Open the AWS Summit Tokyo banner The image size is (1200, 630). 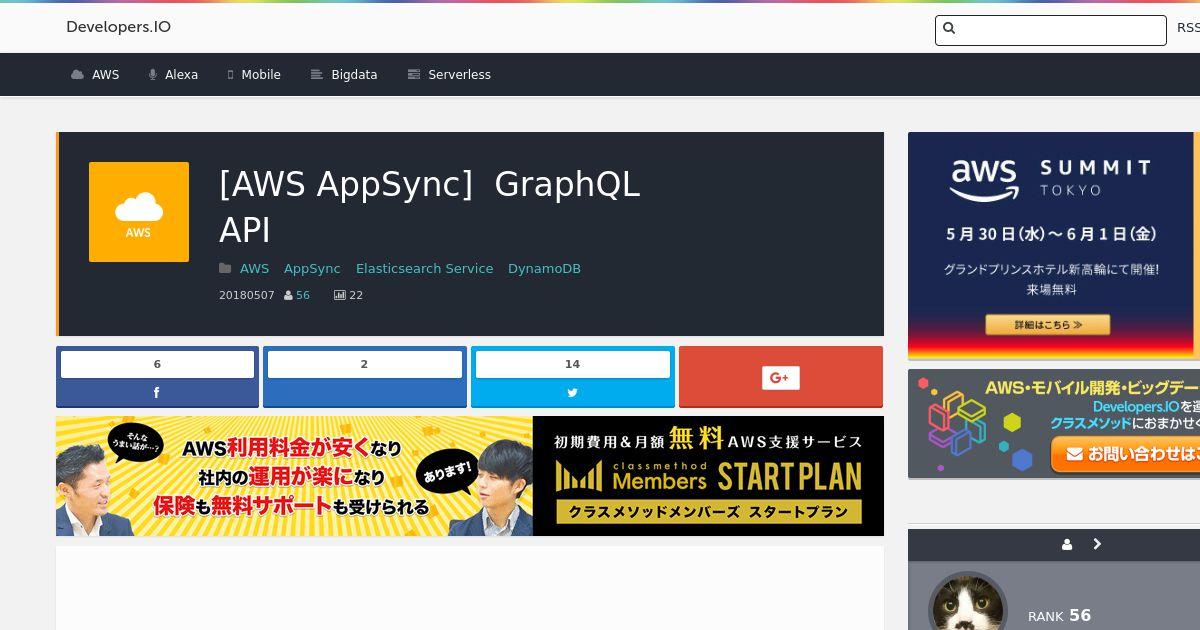tap(1054, 246)
